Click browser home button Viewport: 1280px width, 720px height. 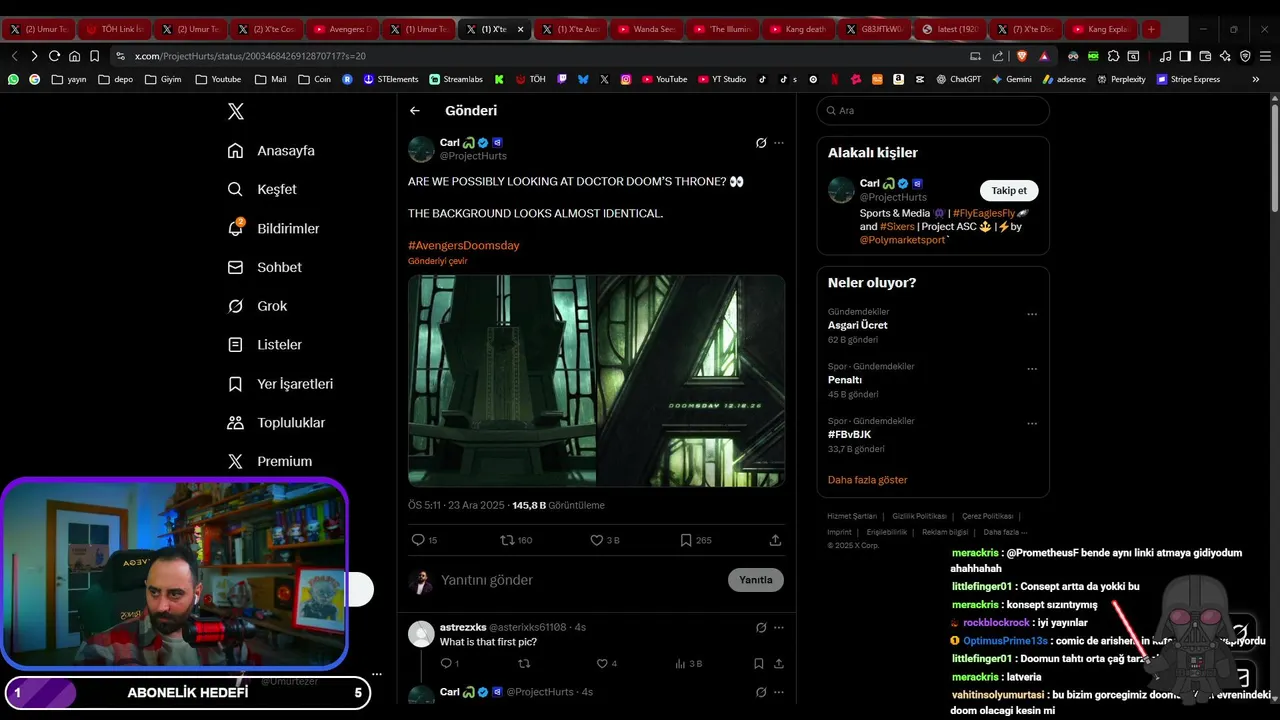pos(74,56)
